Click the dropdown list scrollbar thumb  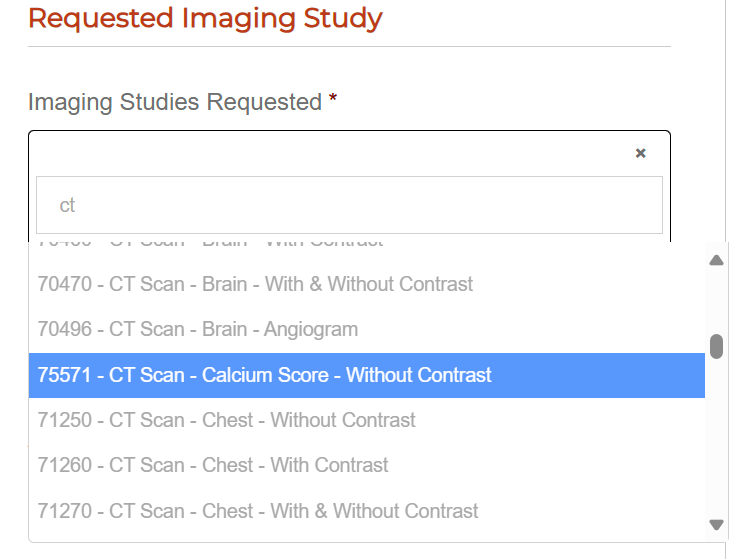tap(716, 346)
